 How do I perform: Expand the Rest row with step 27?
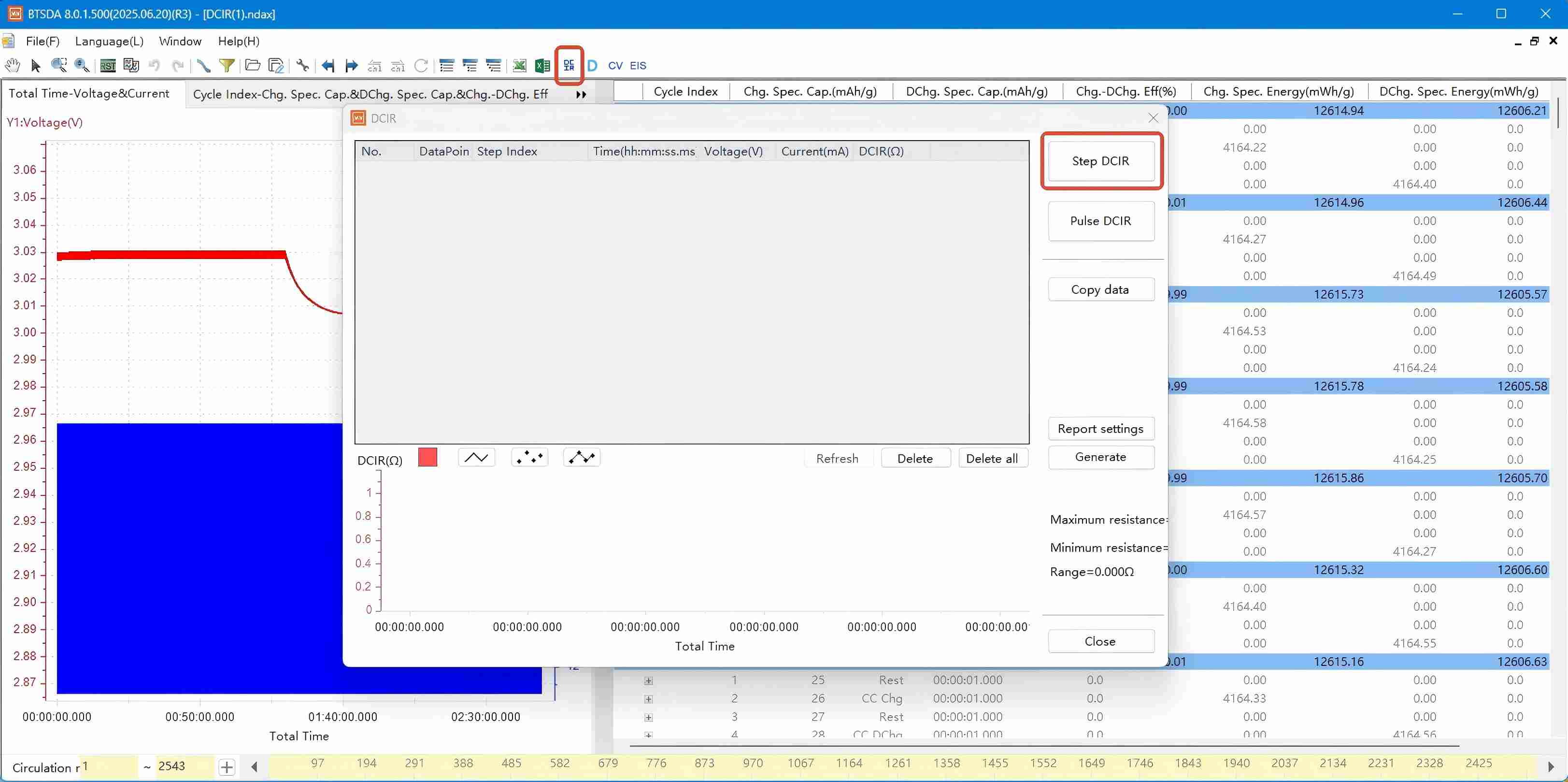648,717
